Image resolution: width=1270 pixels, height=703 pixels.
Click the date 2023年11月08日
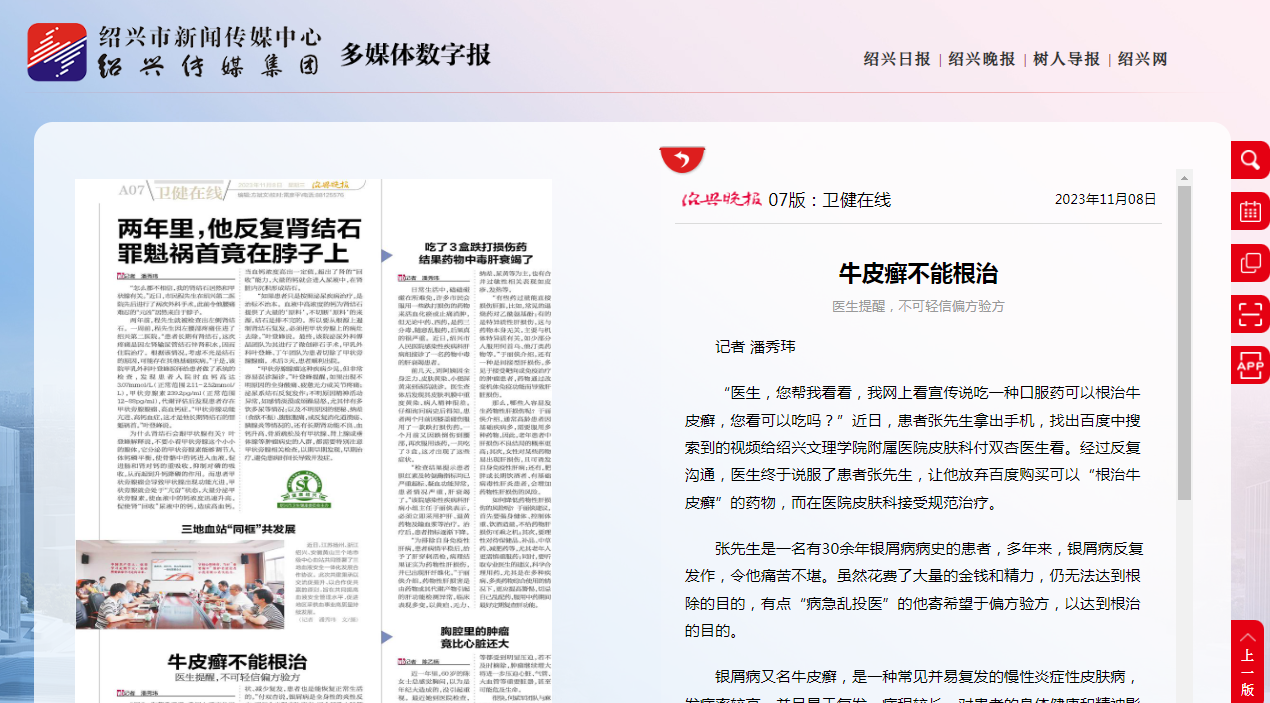(1105, 199)
